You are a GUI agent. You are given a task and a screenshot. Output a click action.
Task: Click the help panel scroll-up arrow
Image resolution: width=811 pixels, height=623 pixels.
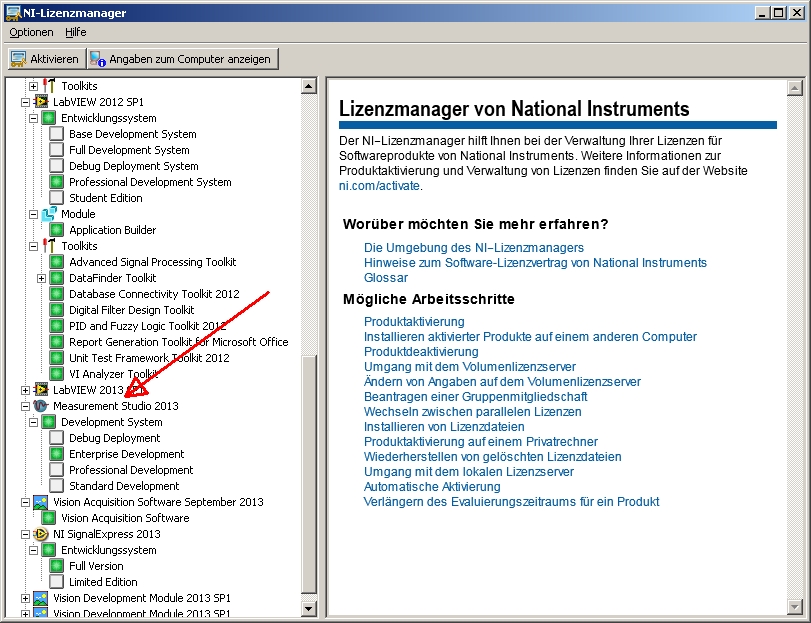(794, 88)
